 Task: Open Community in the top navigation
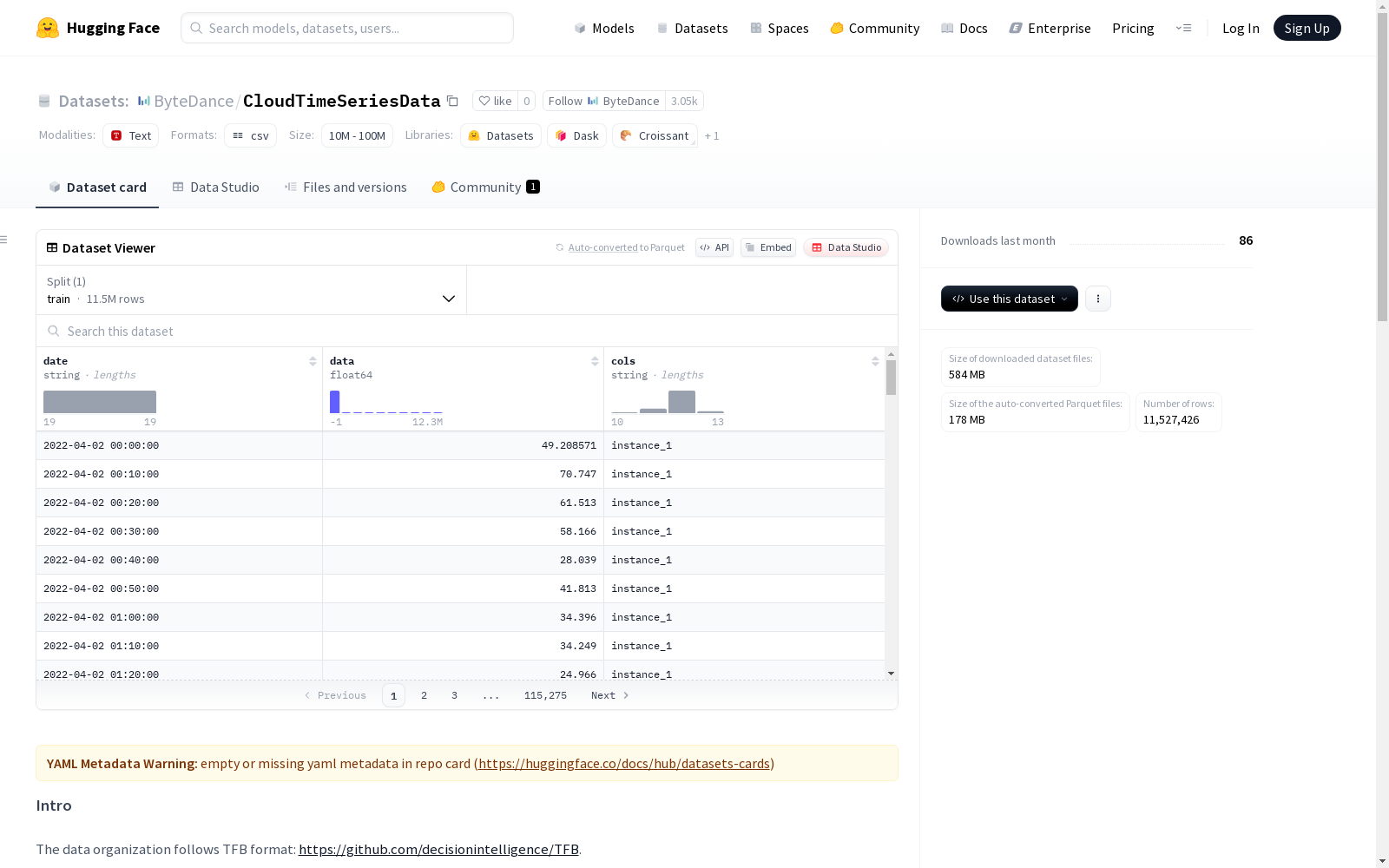click(x=875, y=28)
